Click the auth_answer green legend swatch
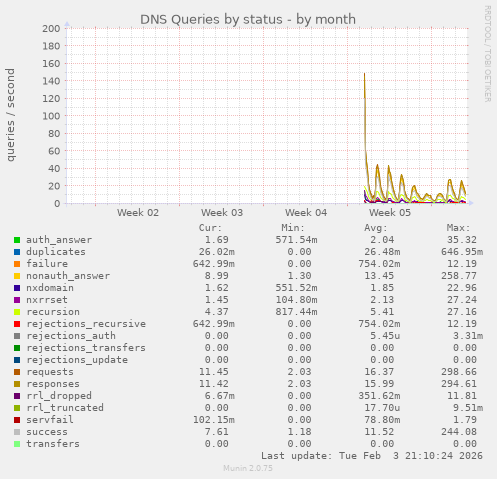The height and width of the screenshot is (479, 497). pos(17,240)
